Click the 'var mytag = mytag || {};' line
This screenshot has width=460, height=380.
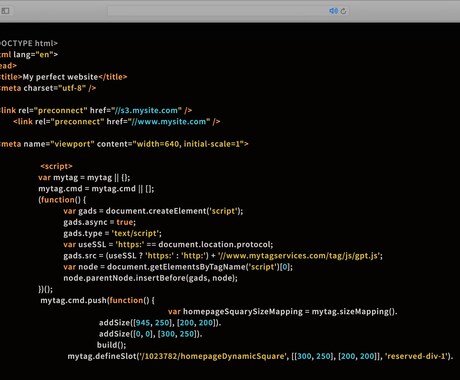coord(84,177)
